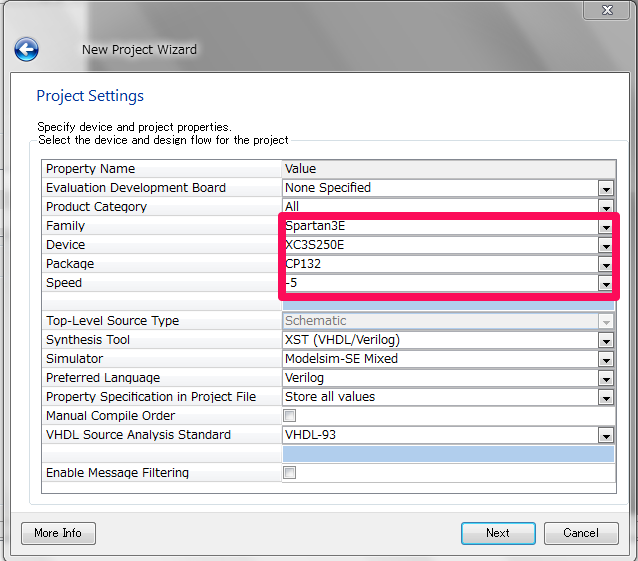This screenshot has width=638, height=561.
Task: Select the Property Name column header
Action: 162,169
